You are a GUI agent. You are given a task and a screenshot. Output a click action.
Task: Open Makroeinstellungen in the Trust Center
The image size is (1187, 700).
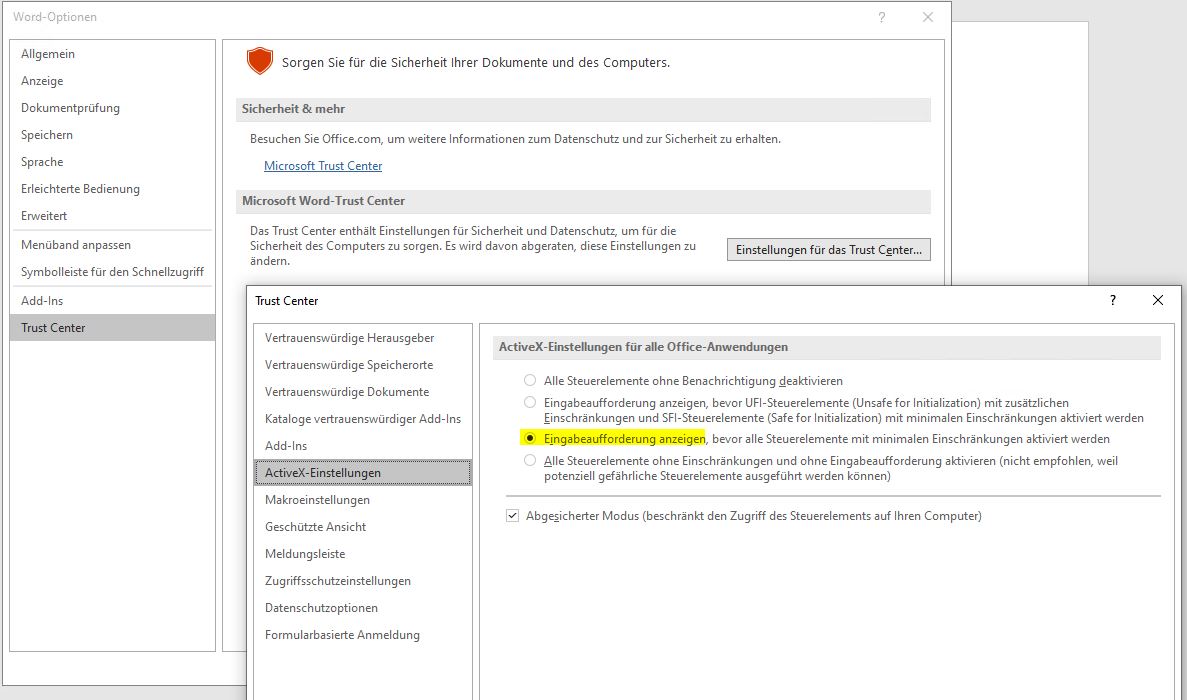click(317, 500)
